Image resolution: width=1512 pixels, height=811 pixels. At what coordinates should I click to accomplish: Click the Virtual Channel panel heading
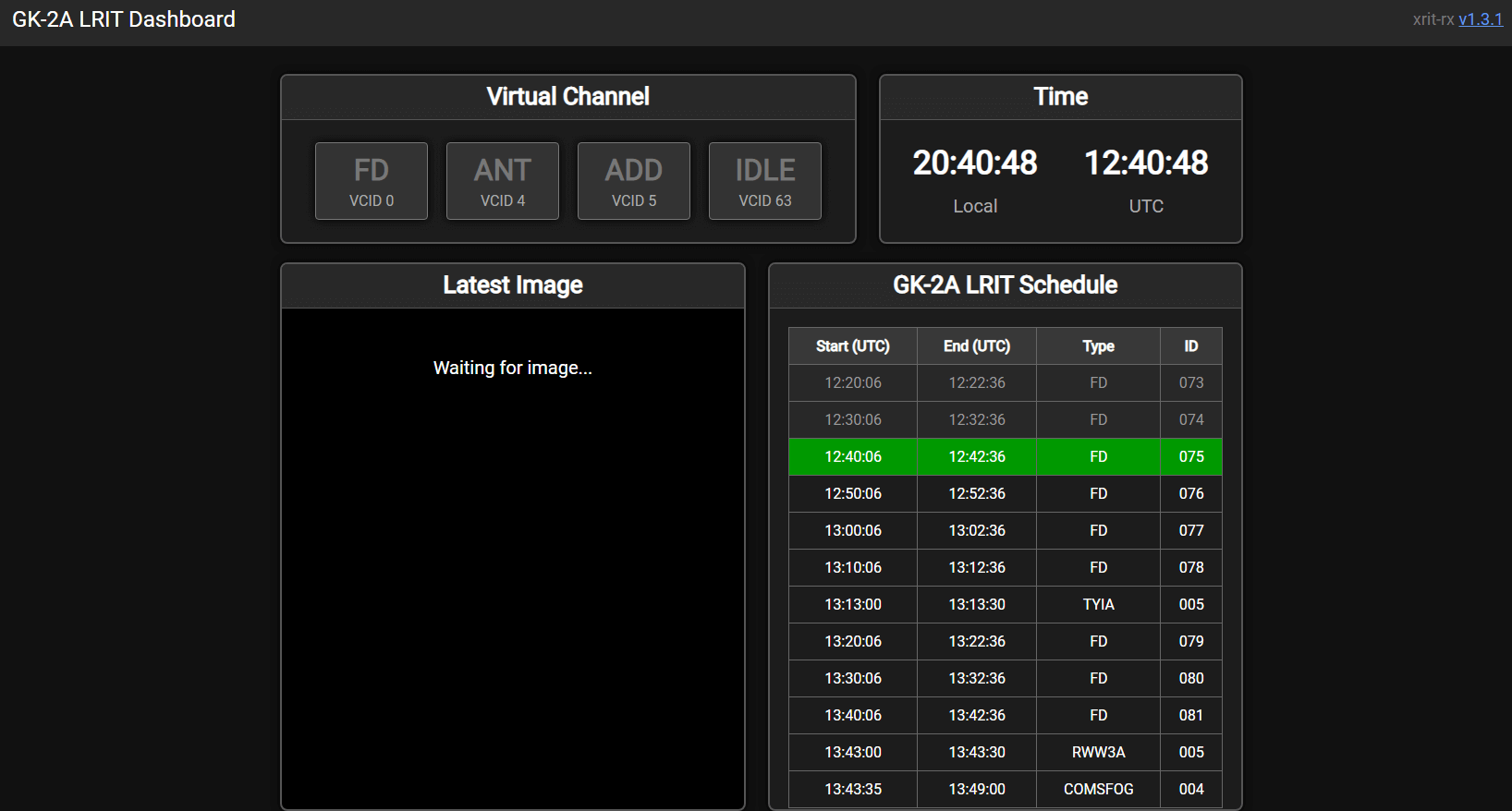[568, 97]
